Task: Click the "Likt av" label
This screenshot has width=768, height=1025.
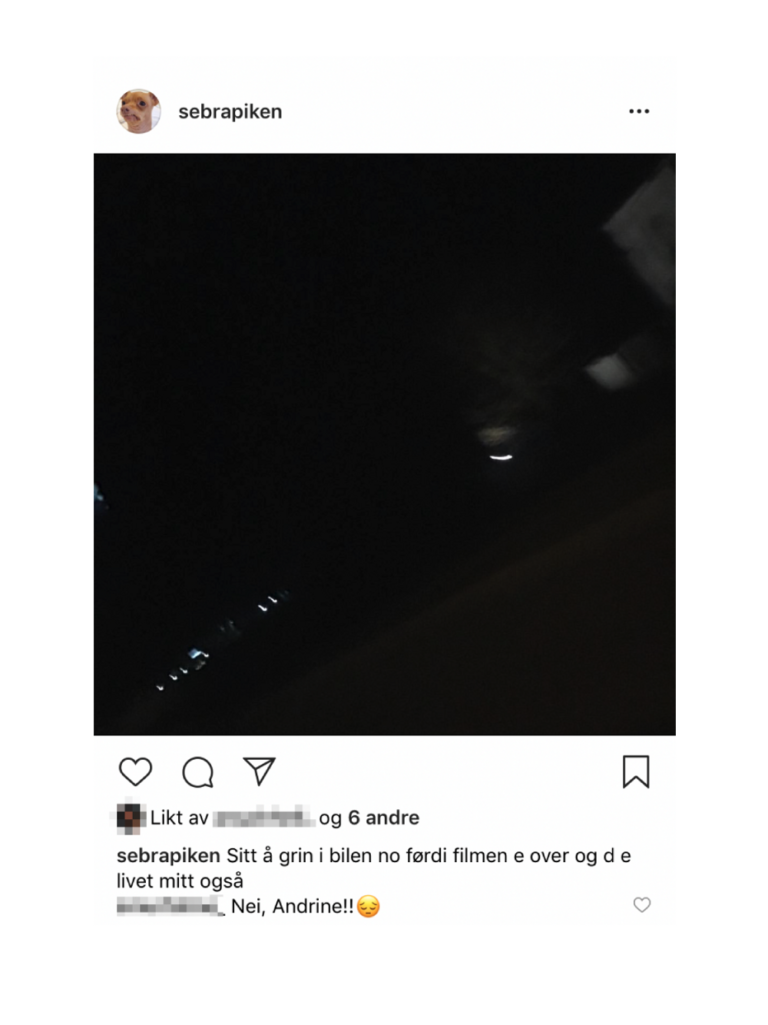Action: tap(179, 818)
